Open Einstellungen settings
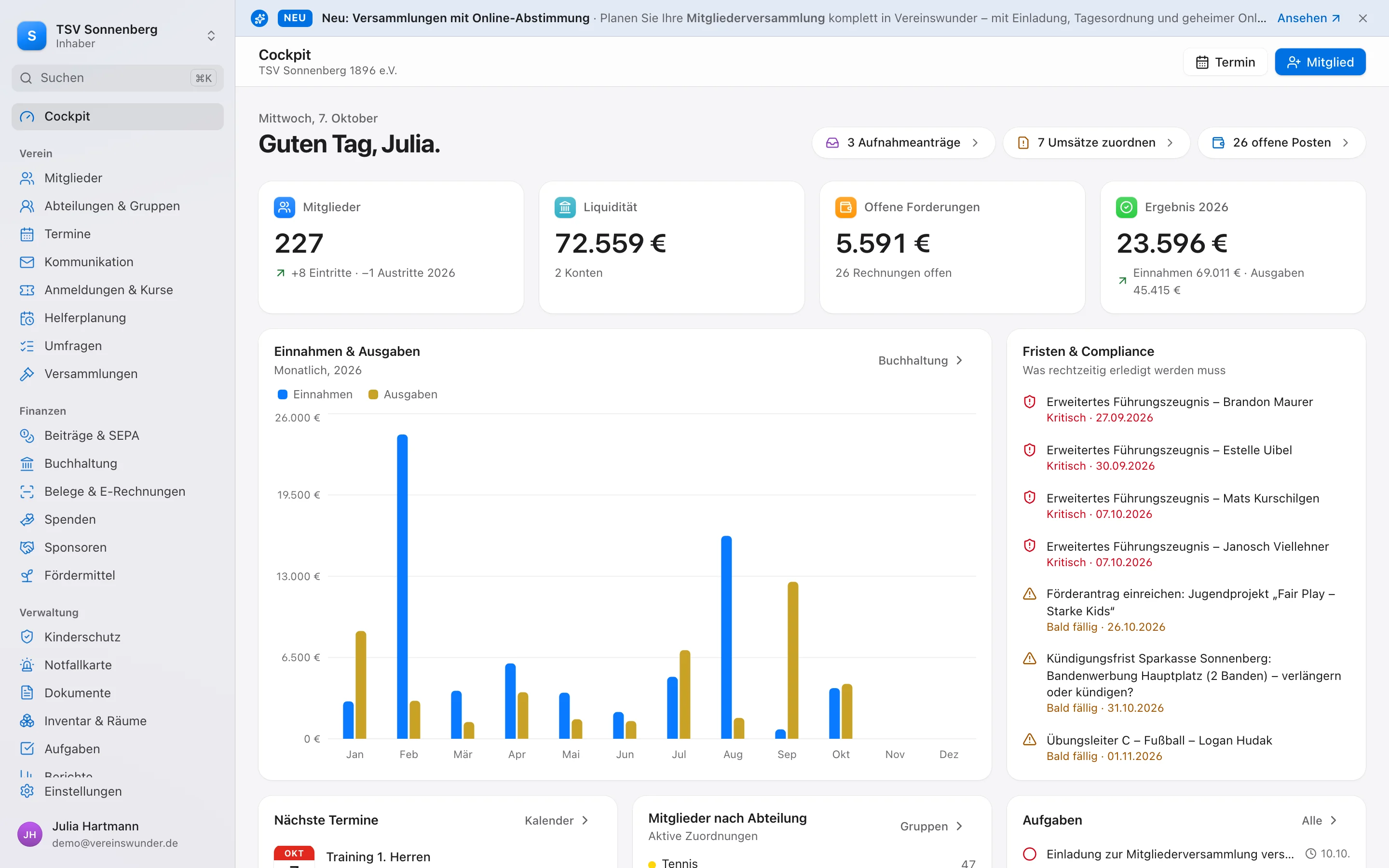This screenshot has height=868, width=1389. coord(117,791)
